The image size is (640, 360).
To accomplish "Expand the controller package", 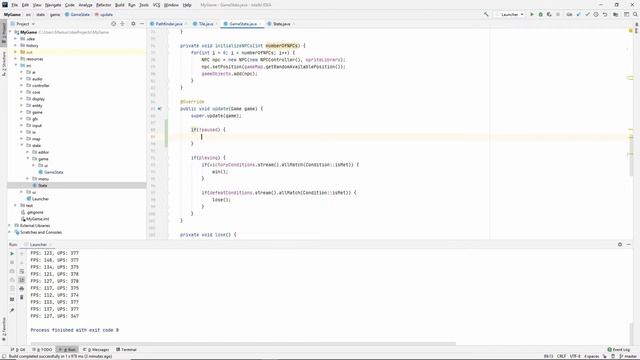I will pyautogui.click(x=21, y=85).
